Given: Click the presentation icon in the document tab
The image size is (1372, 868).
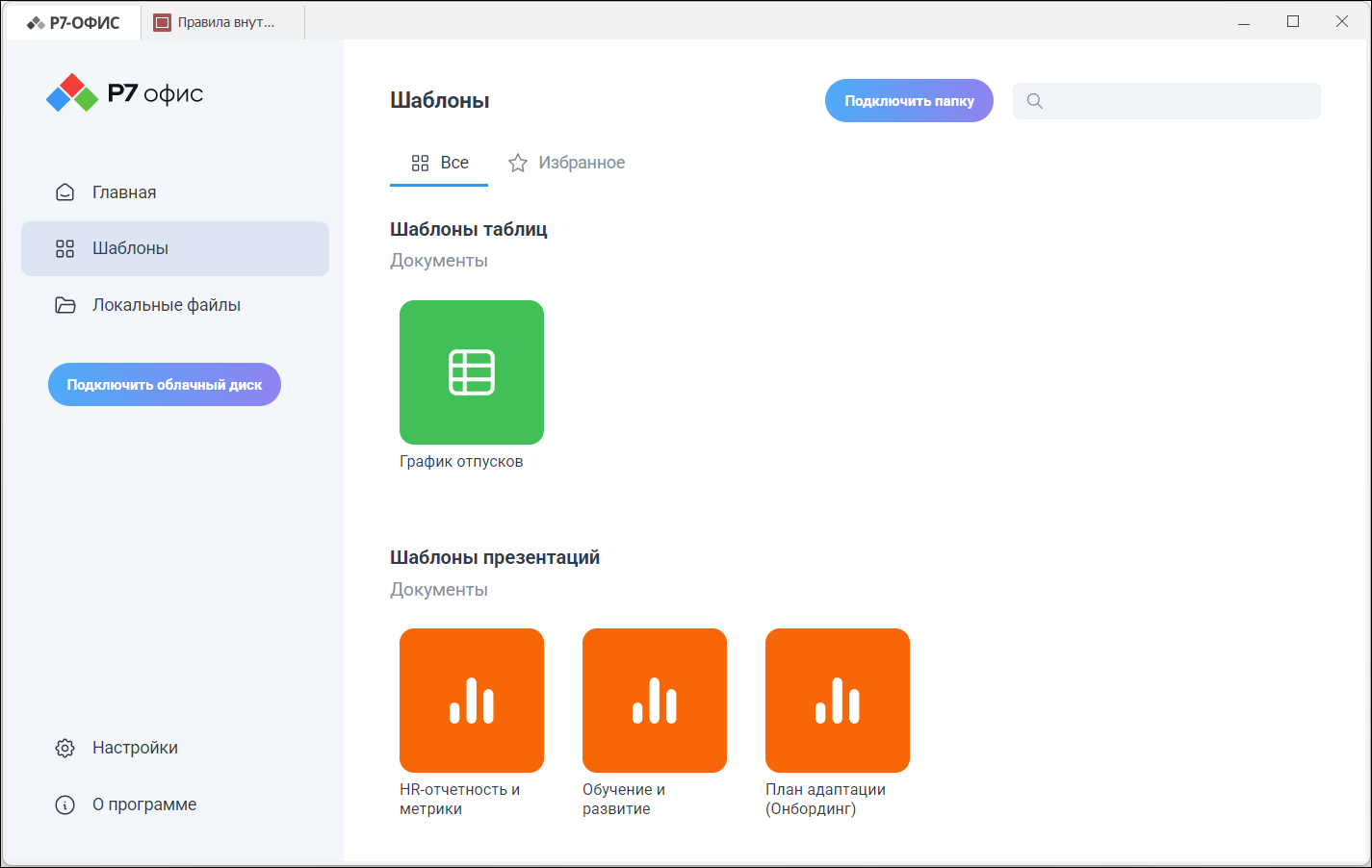Looking at the screenshot, I should pyautogui.click(x=163, y=22).
